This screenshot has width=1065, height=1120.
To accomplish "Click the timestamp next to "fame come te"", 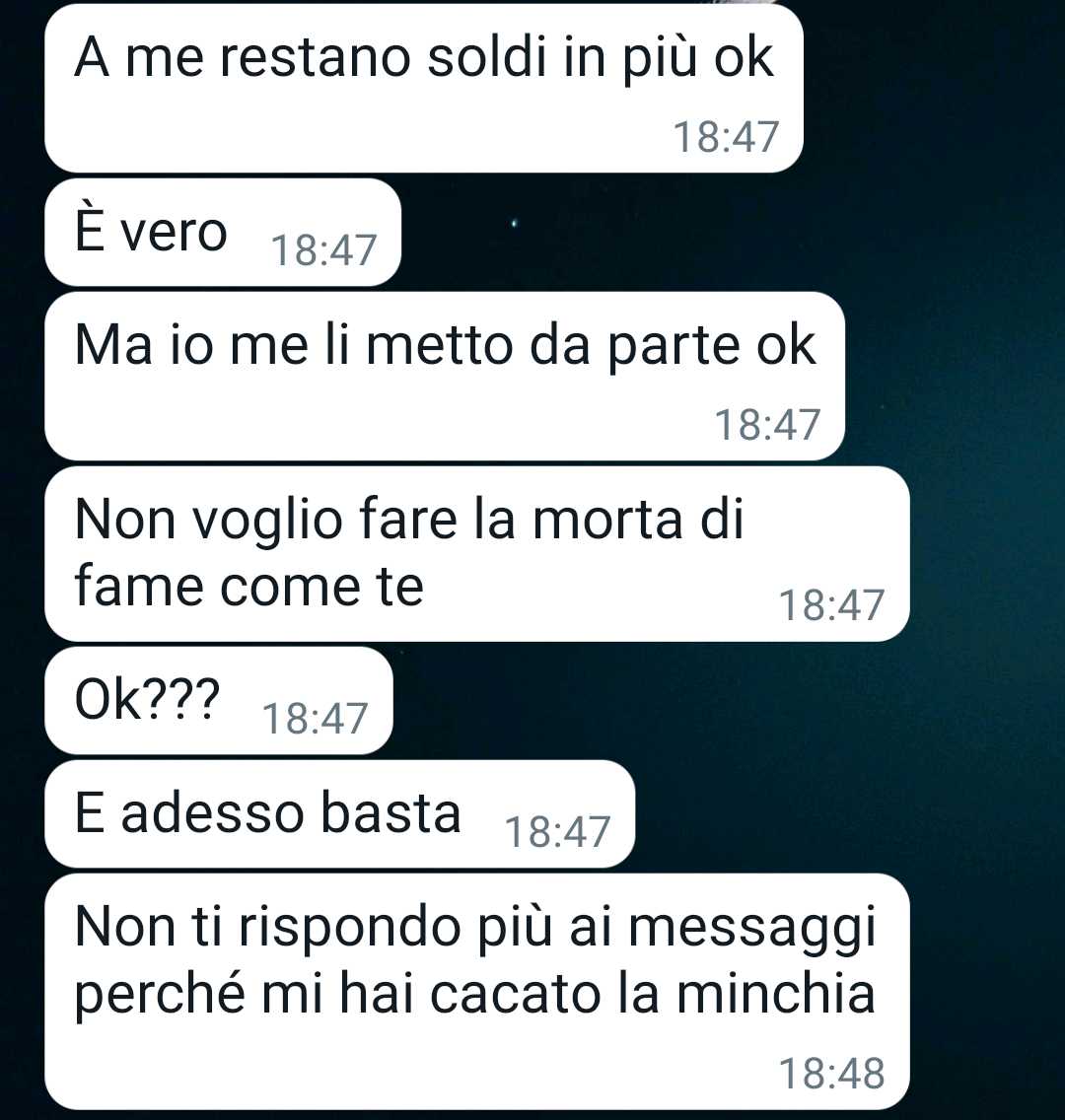I will [831, 605].
